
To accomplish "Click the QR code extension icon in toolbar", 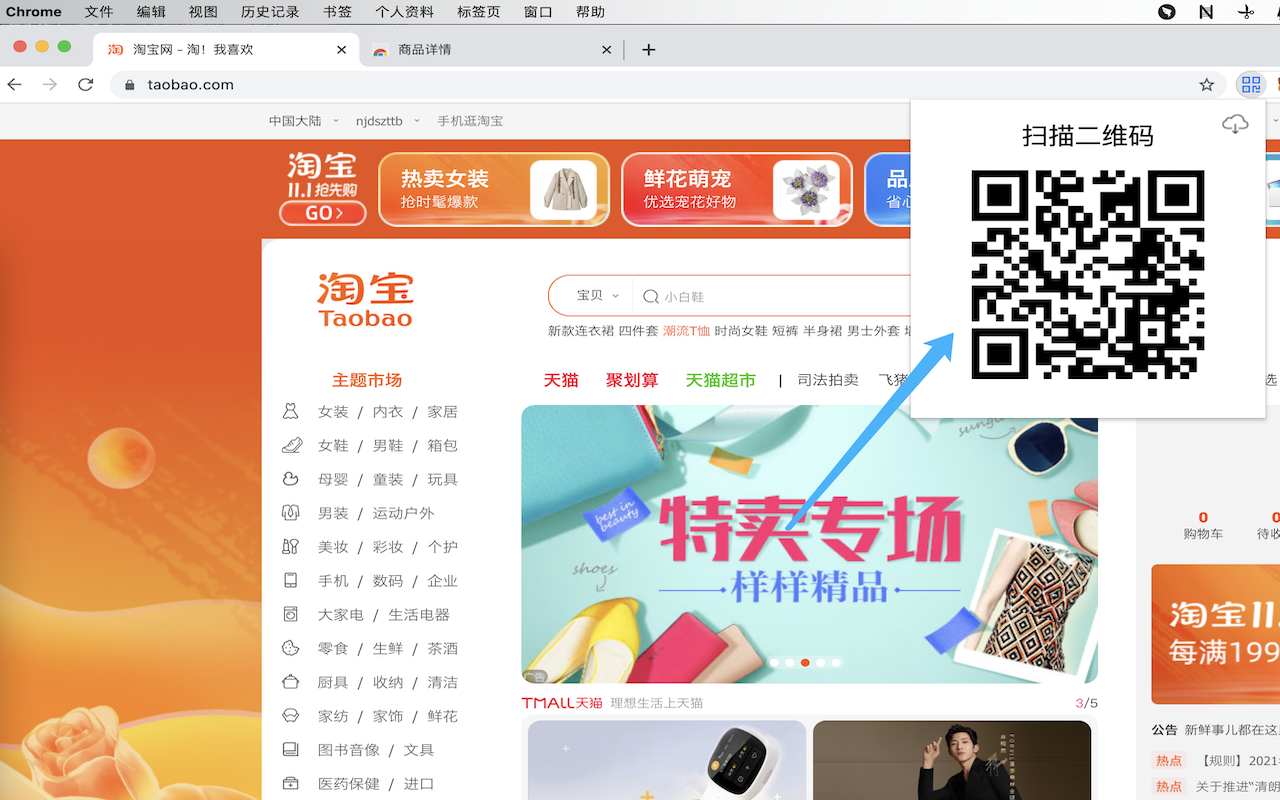I will click(1250, 85).
